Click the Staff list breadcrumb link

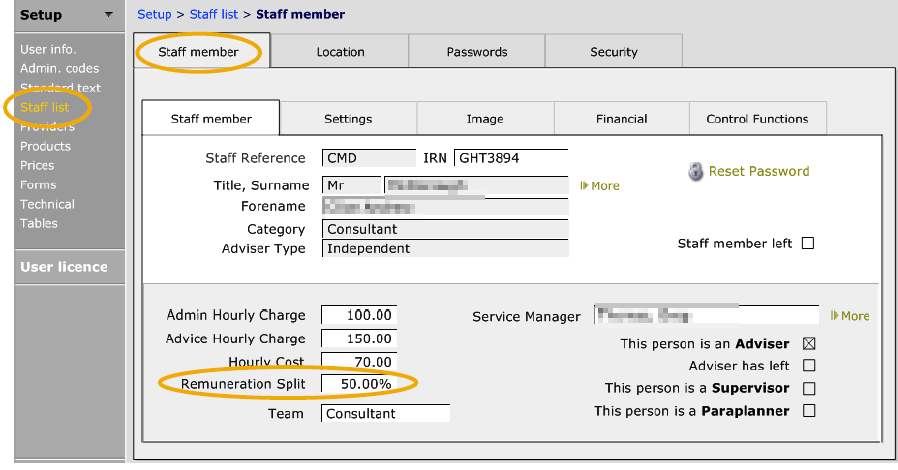point(214,14)
